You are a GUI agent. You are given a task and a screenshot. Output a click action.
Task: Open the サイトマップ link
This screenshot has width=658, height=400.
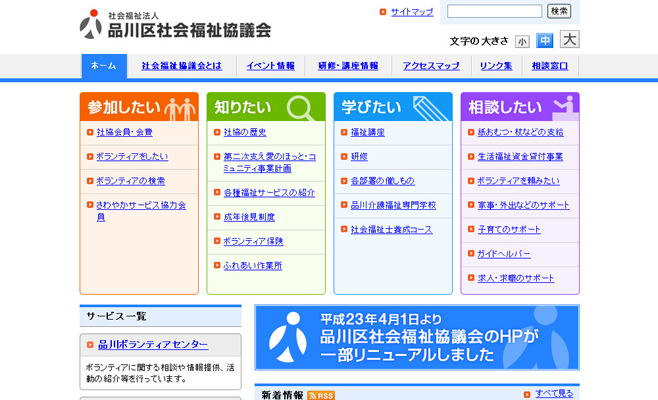click(412, 12)
